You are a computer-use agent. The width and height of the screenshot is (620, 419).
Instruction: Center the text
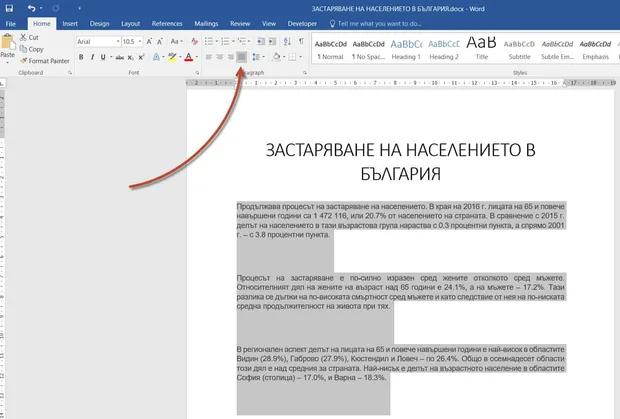click(219, 57)
